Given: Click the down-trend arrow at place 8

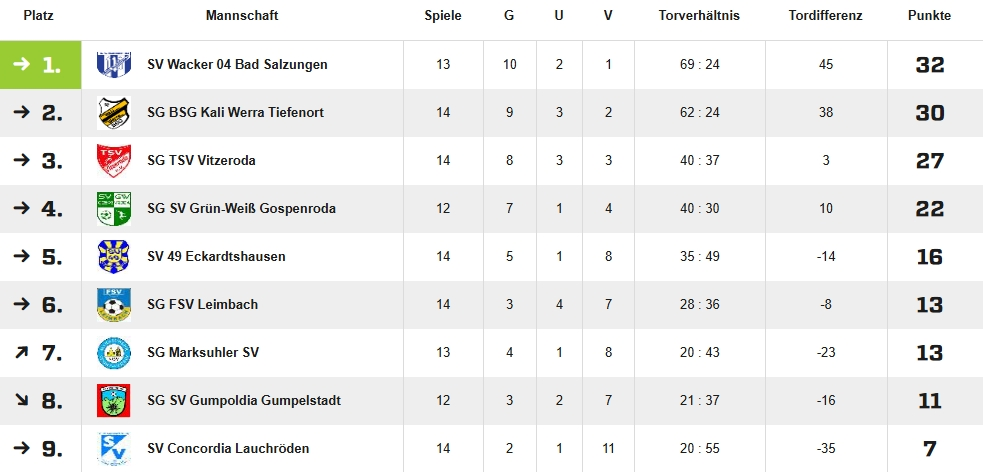Looking at the screenshot, I should 21,401.
